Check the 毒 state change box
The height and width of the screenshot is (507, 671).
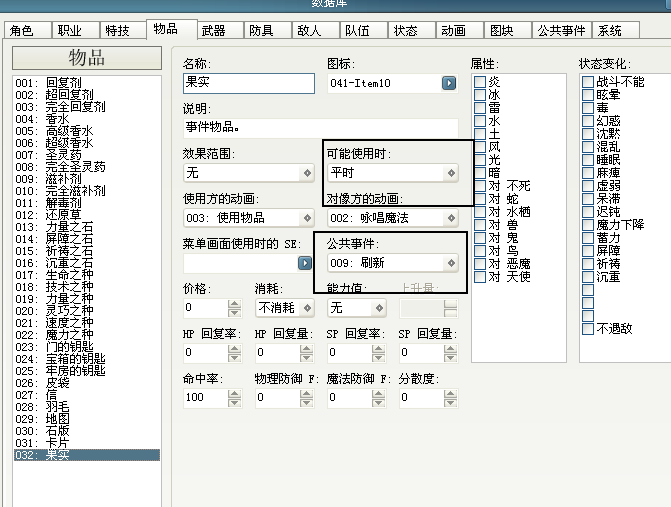point(588,108)
